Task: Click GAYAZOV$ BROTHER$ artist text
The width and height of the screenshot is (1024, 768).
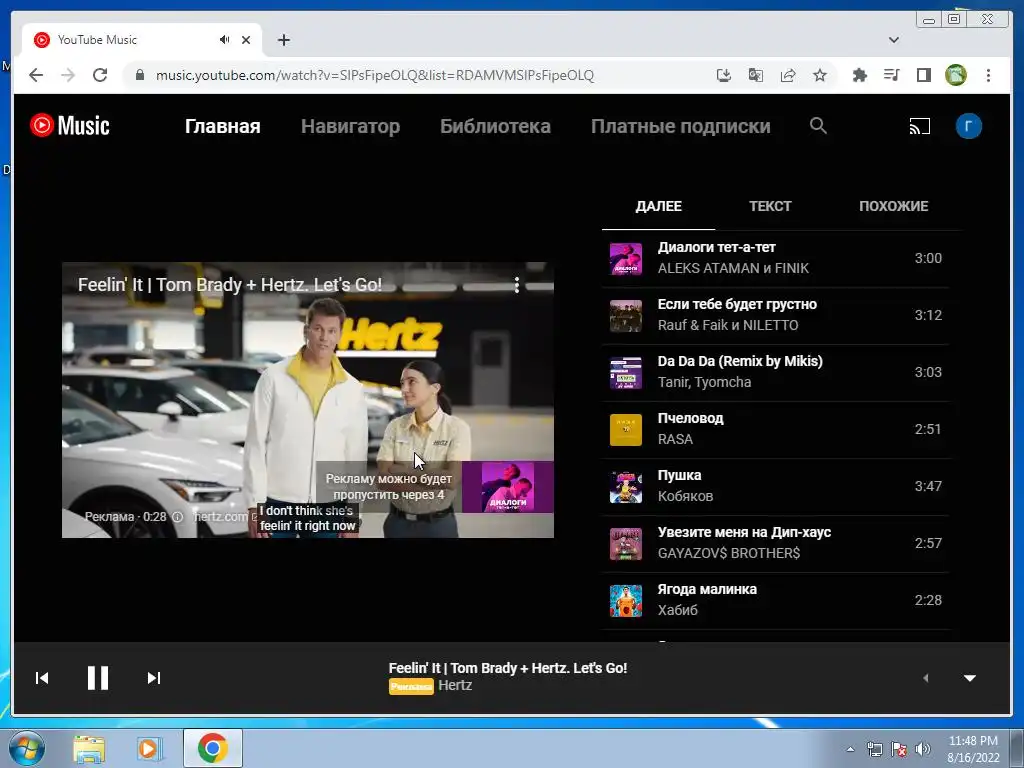Action: (729, 553)
